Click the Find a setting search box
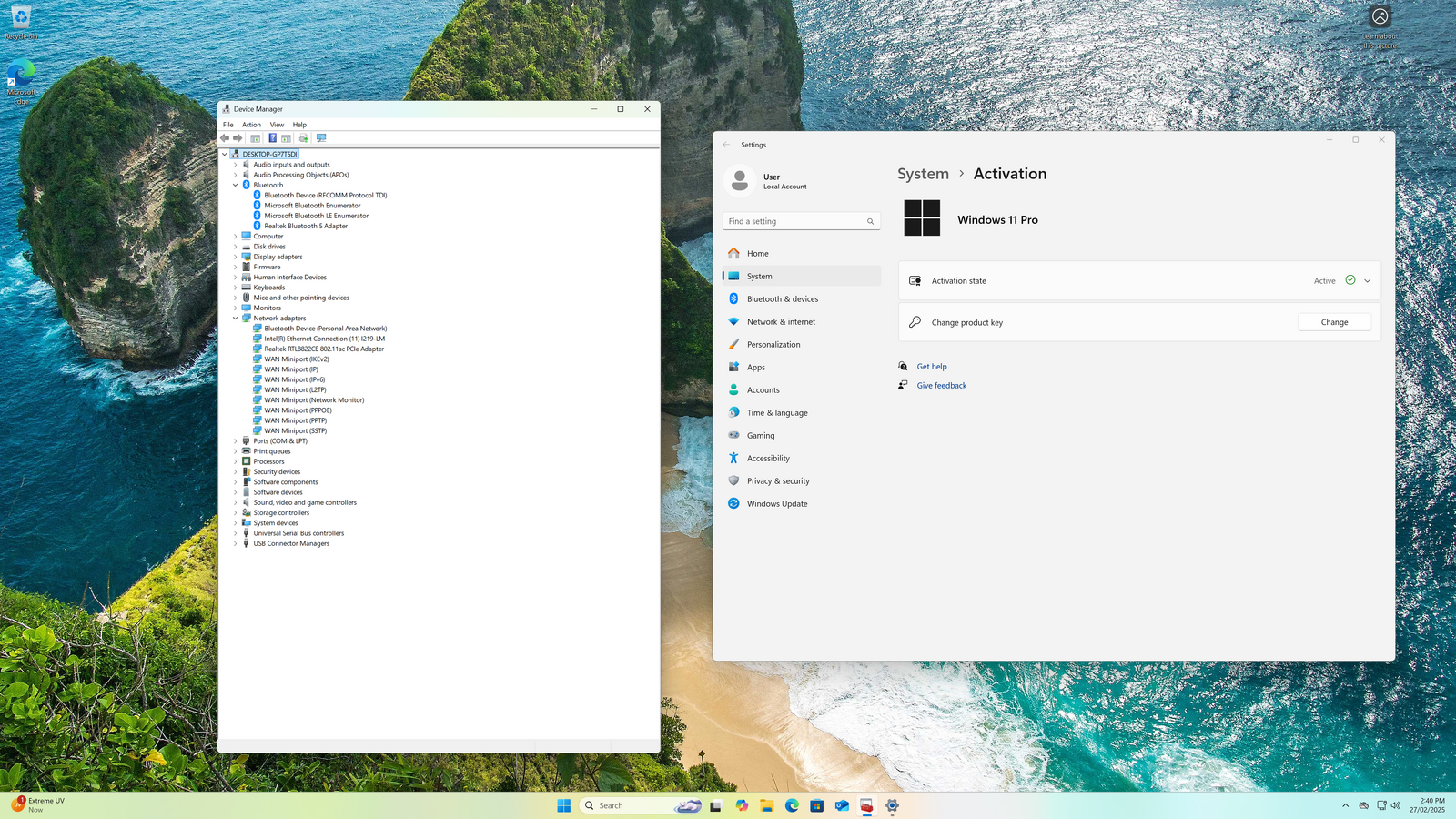Viewport: 1456px width, 819px height. click(802, 221)
